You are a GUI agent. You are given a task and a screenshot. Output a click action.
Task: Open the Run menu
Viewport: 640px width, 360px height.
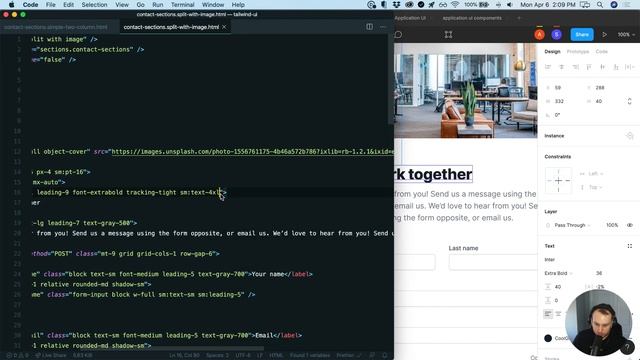click(158, 4)
